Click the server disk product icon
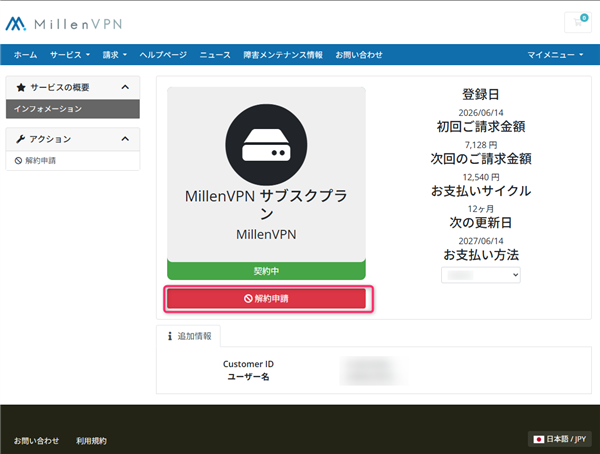600x454 pixels. pos(266,145)
